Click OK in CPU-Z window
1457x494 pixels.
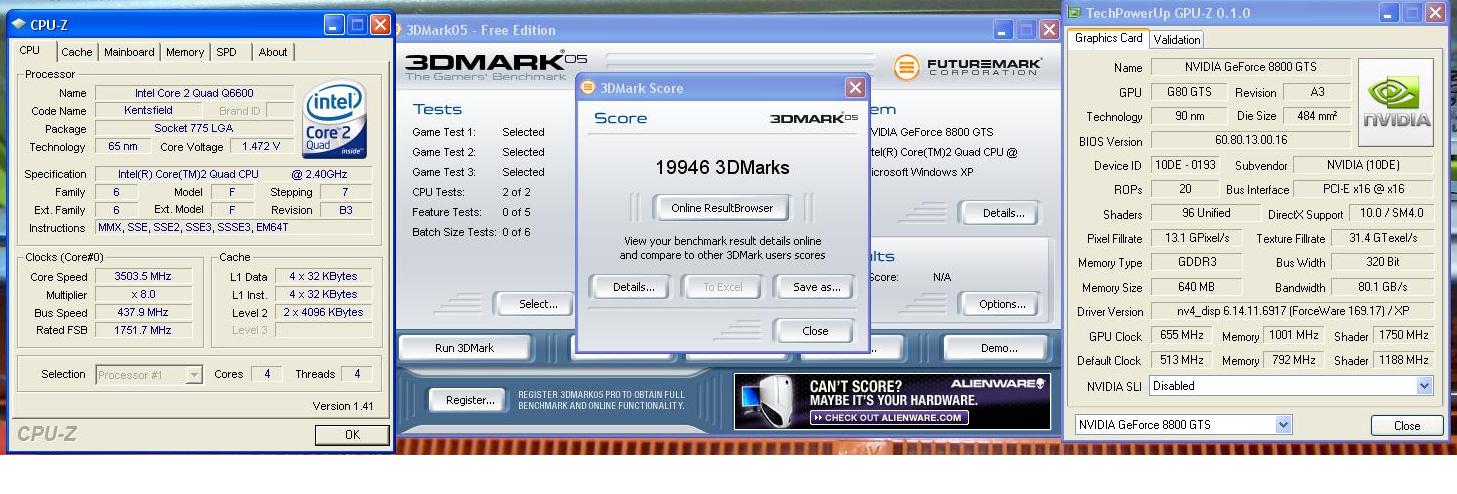(352, 435)
